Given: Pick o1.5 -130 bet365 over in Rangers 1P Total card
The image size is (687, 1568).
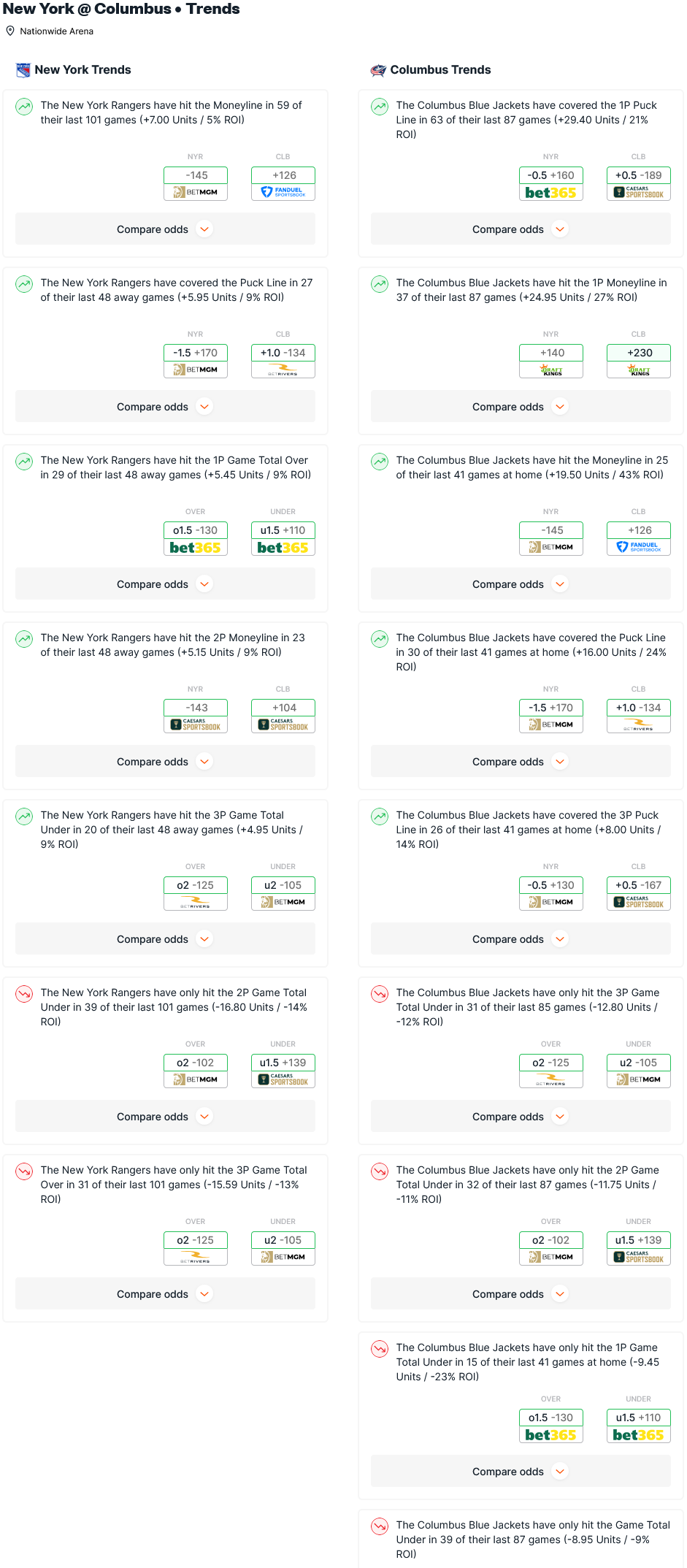Looking at the screenshot, I should (196, 538).
